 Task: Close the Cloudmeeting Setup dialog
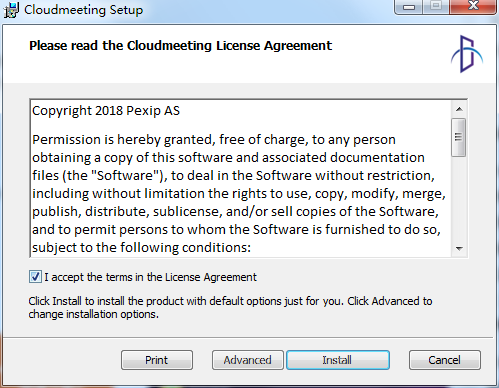[x=473, y=7]
